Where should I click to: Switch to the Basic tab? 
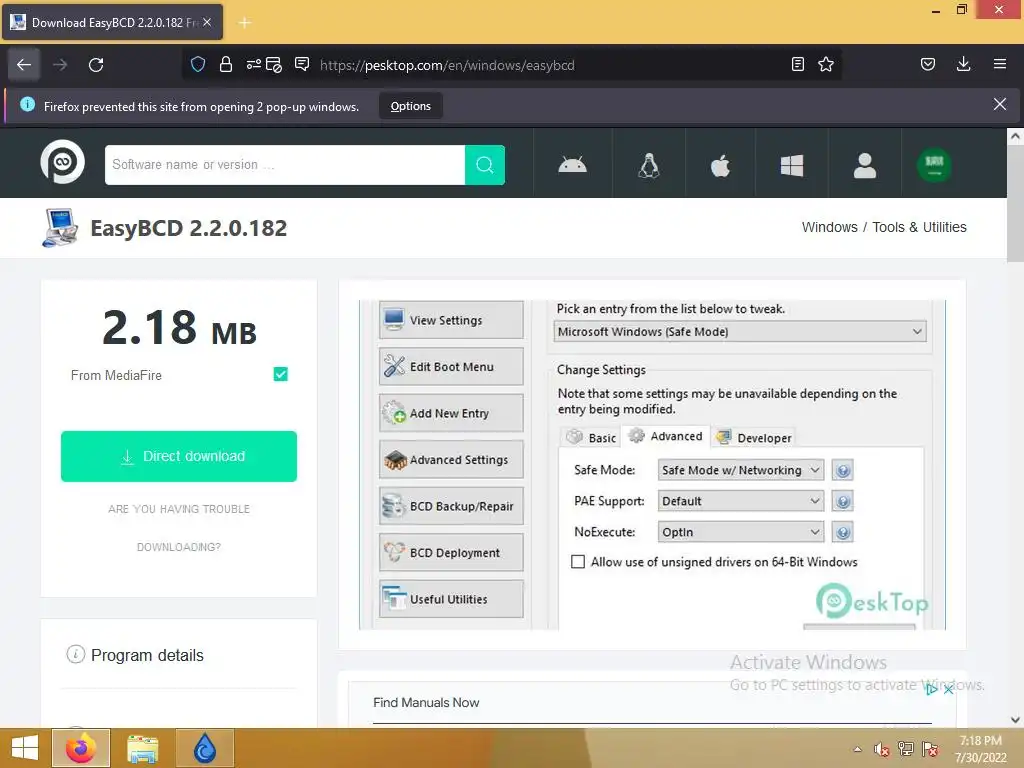592,437
